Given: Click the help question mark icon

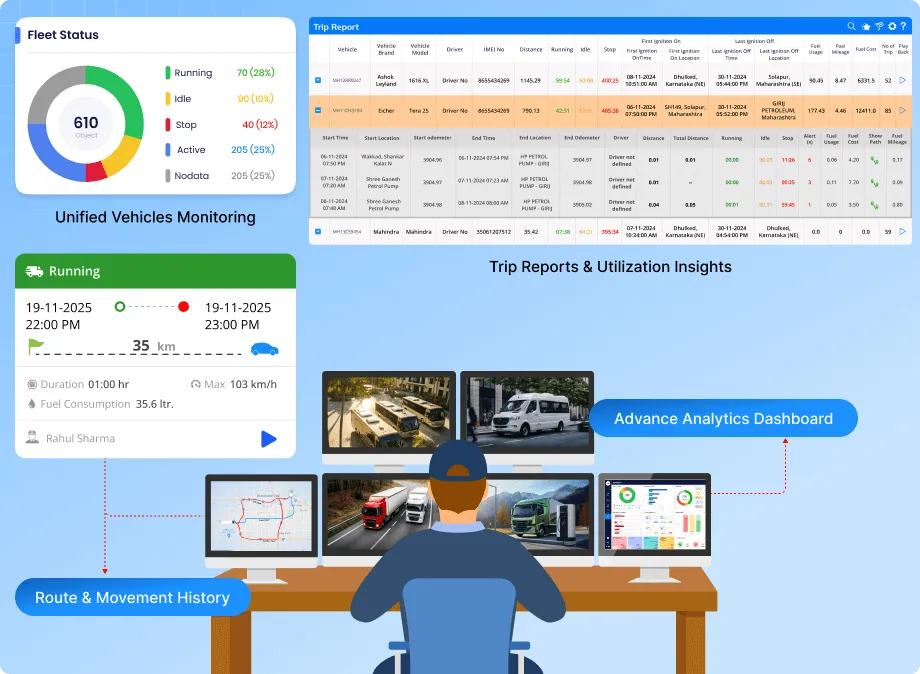Looking at the screenshot, I should coord(904,26).
